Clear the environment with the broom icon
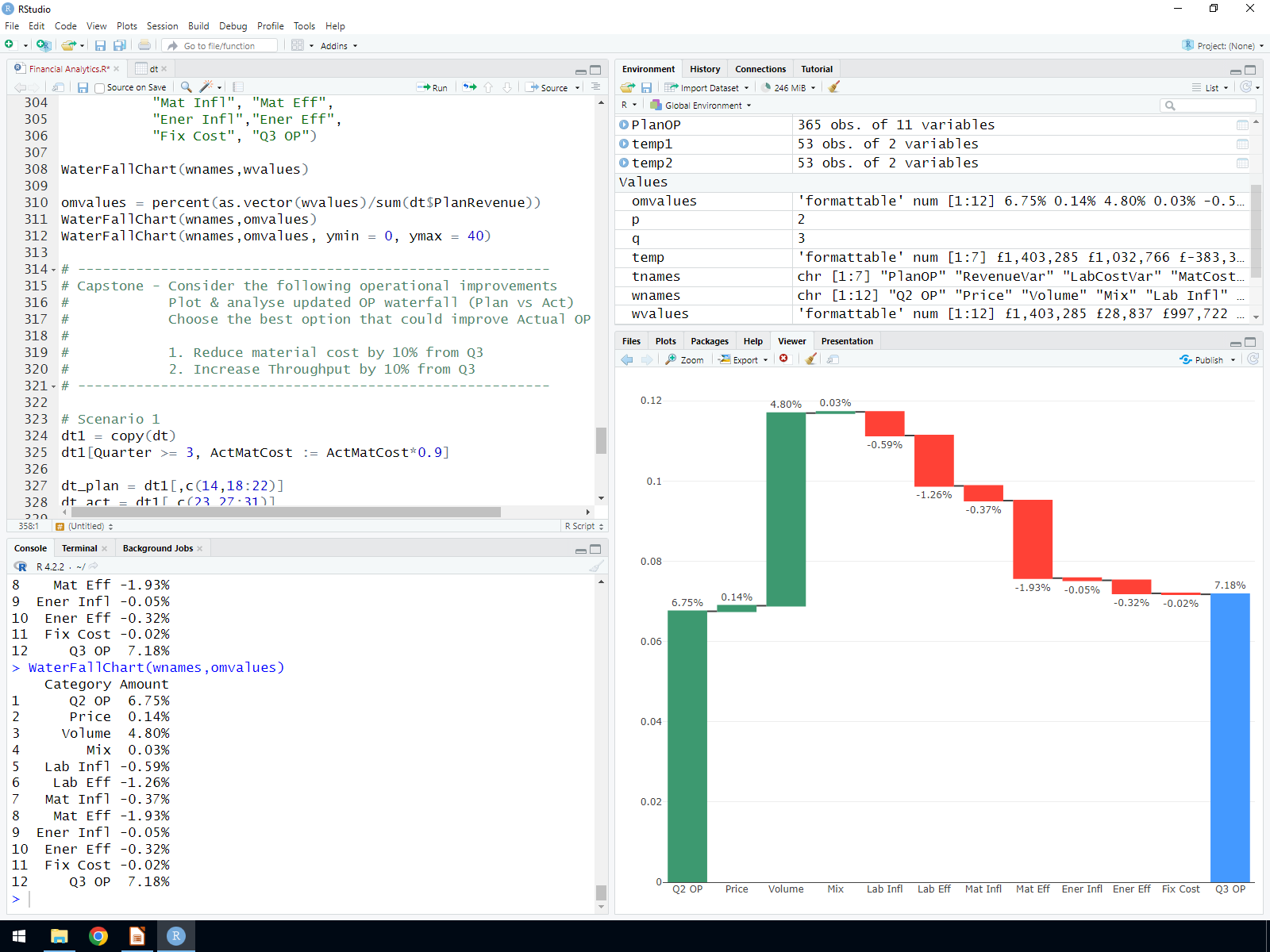The width and height of the screenshot is (1270, 952). coord(833,87)
